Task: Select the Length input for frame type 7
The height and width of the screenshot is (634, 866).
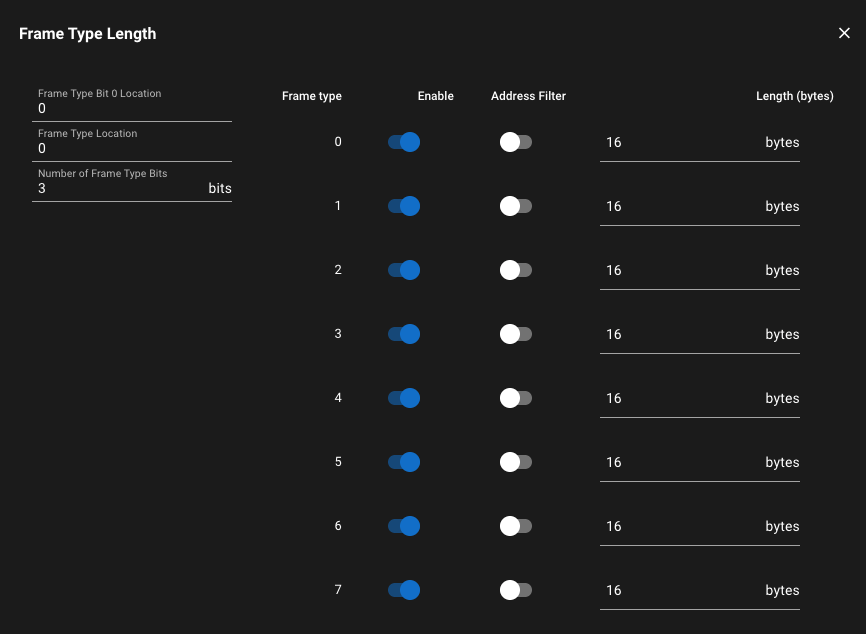Action: coord(680,590)
